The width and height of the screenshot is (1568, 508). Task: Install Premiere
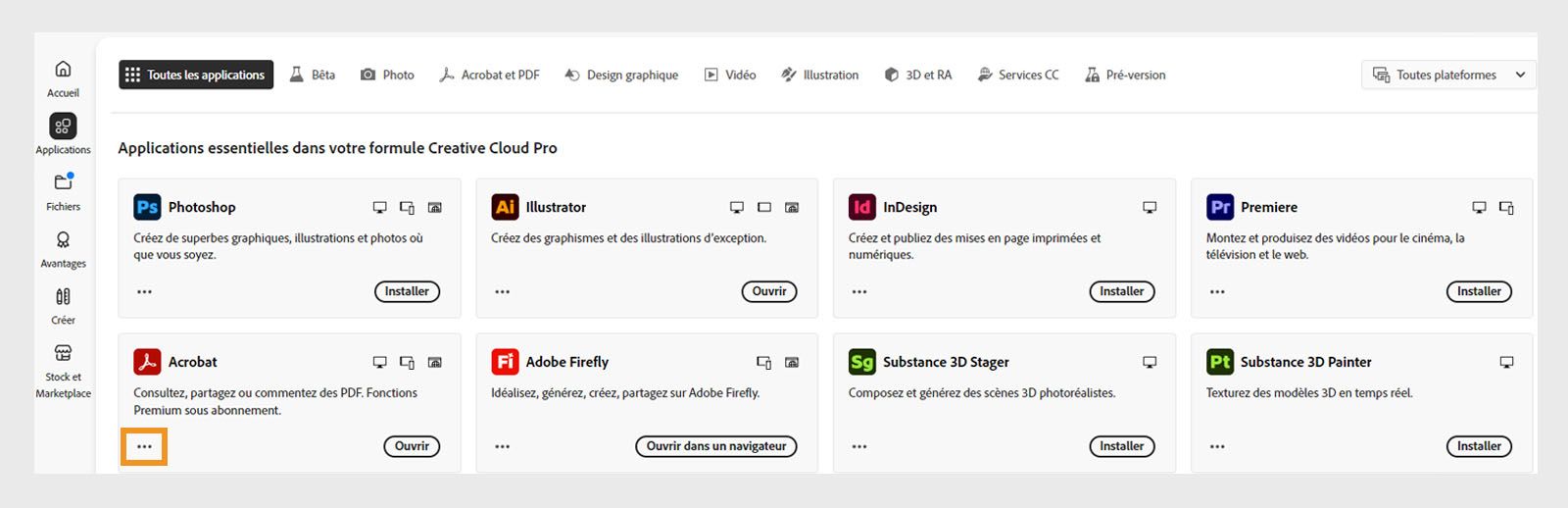(1479, 291)
